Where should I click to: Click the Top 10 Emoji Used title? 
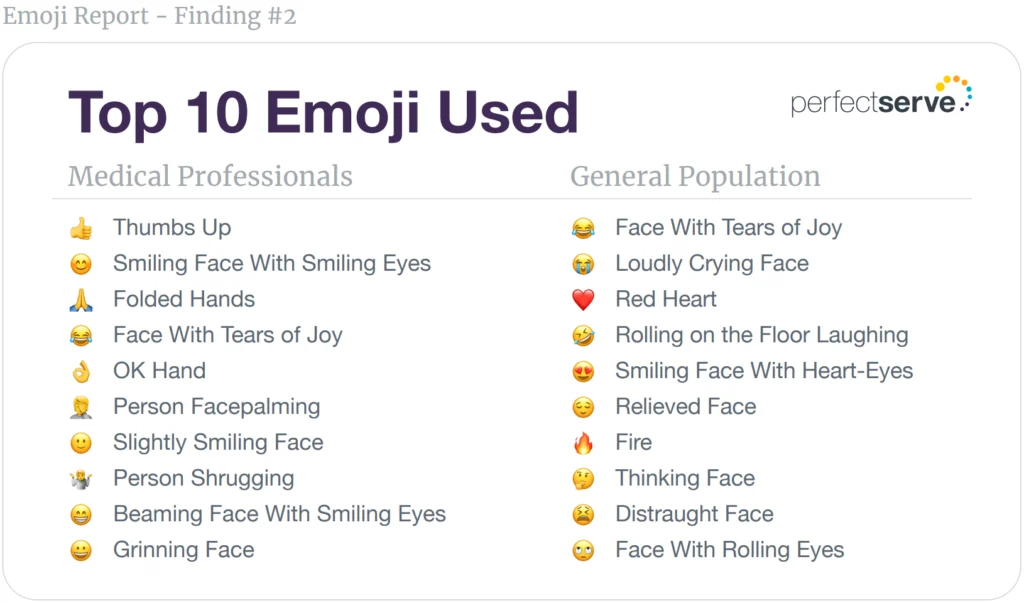(323, 111)
